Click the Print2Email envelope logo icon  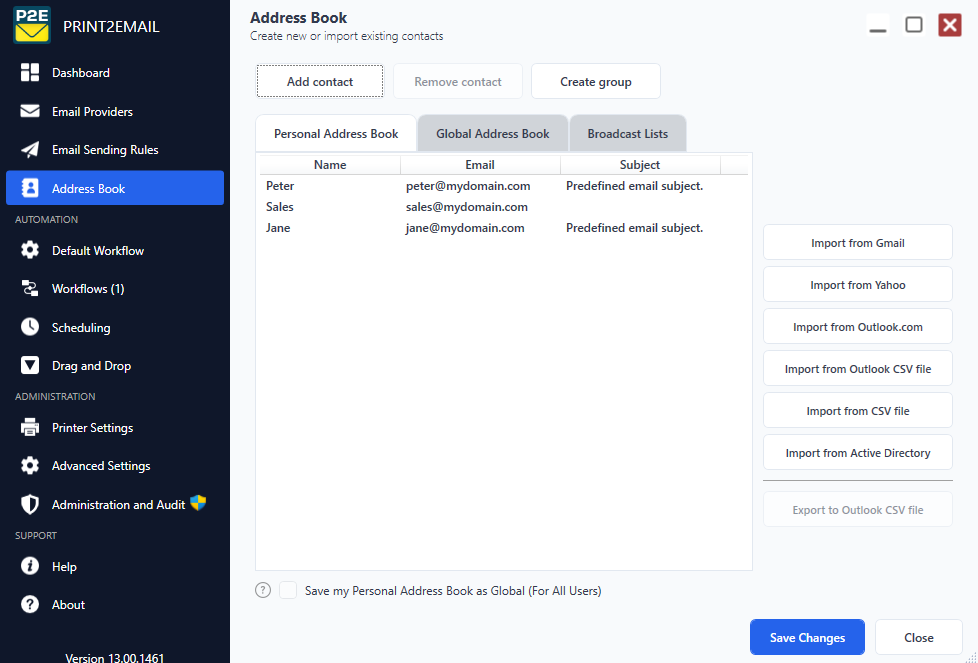tap(32, 26)
